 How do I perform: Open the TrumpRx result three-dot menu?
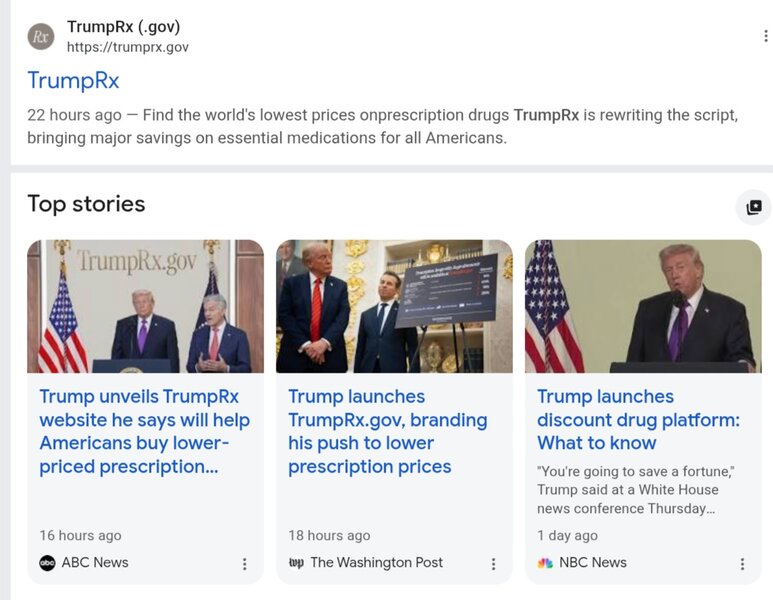click(x=765, y=36)
